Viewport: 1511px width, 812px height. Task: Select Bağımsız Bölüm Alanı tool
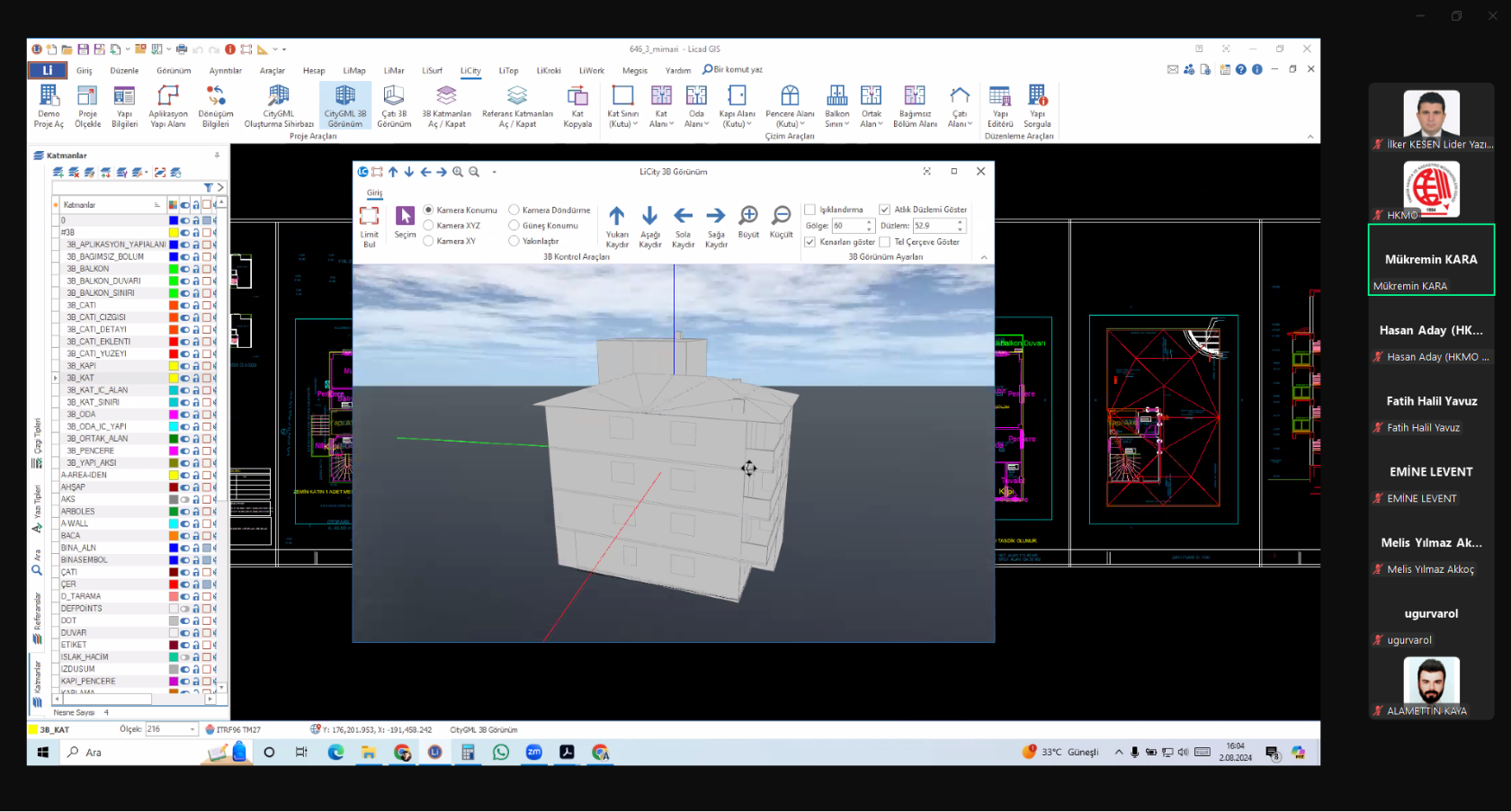point(915,106)
